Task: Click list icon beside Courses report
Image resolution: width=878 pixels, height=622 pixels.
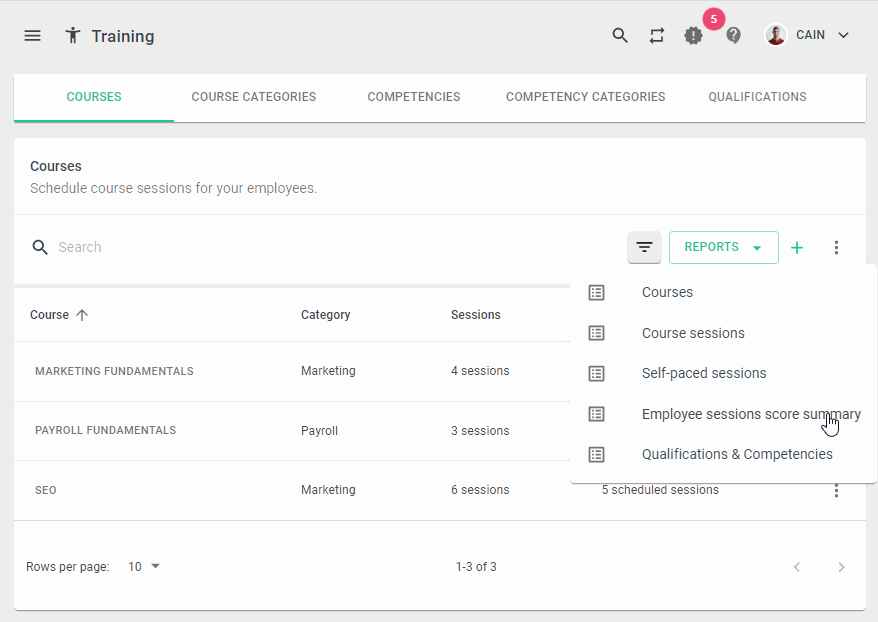Action: (596, 292)
